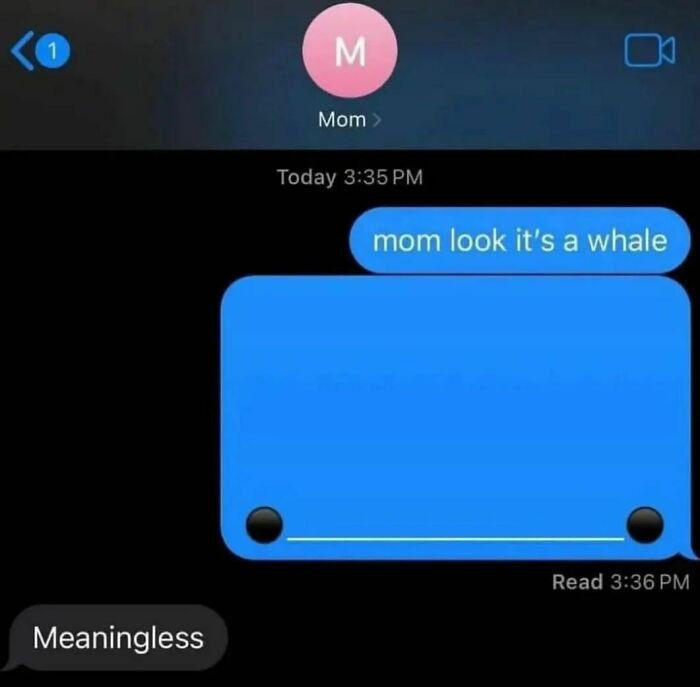Open Mom's pink contact avatar

click(350, 50)
